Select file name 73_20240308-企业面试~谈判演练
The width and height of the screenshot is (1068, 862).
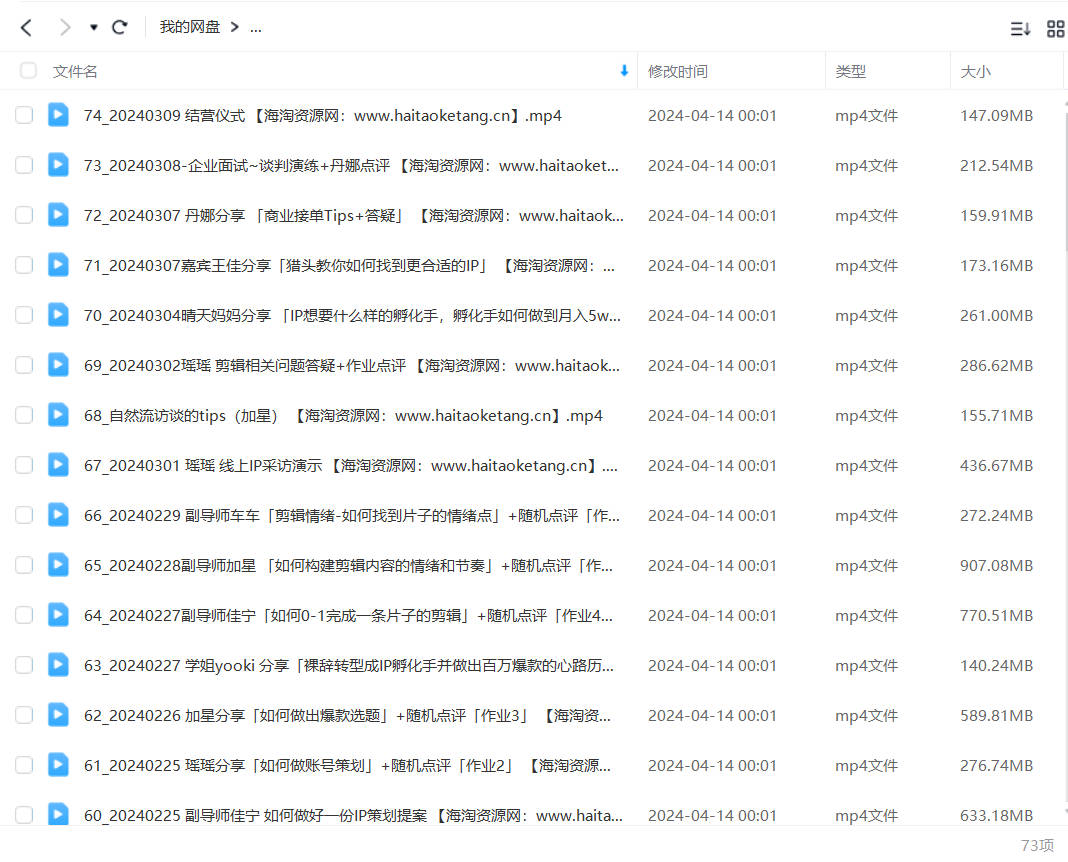[x=351, y=165]
